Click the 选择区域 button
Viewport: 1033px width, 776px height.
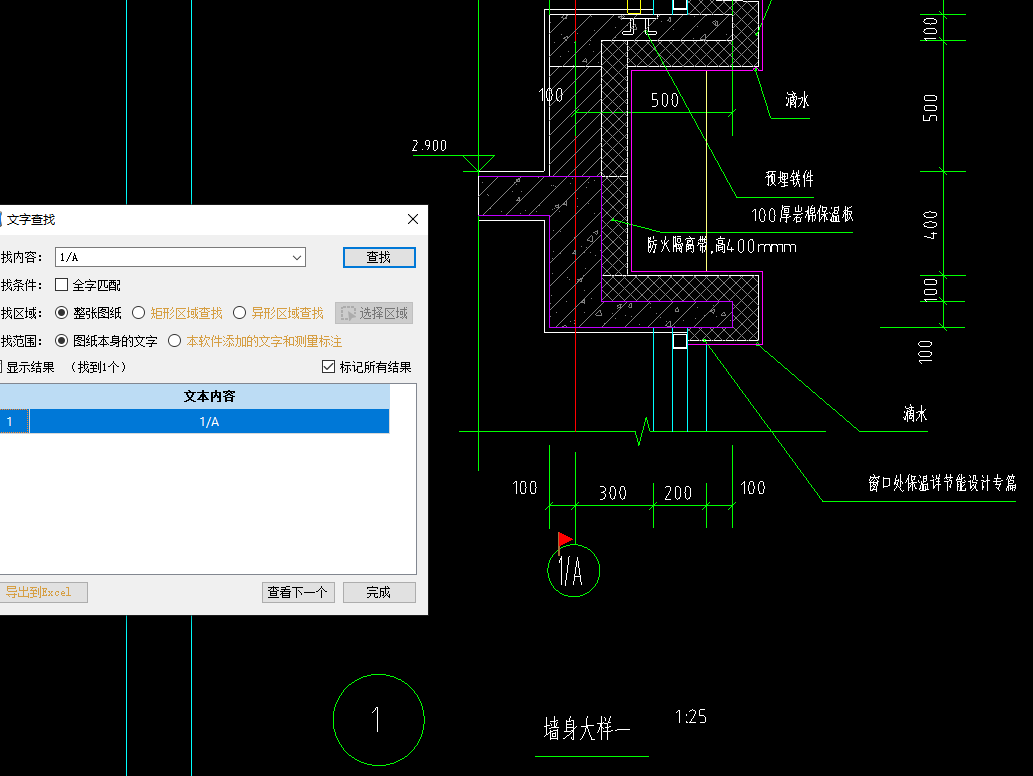[x=374, y=314]
